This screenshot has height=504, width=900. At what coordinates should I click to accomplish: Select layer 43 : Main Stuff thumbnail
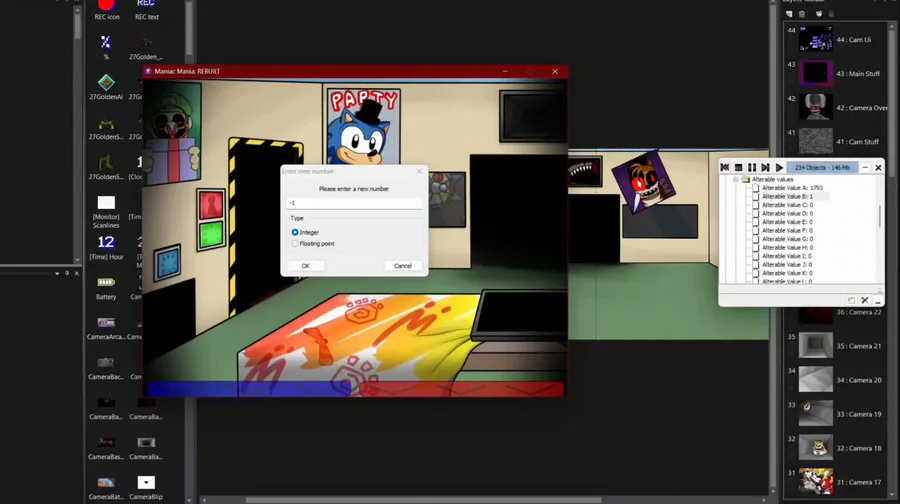[x=816, y=73]
